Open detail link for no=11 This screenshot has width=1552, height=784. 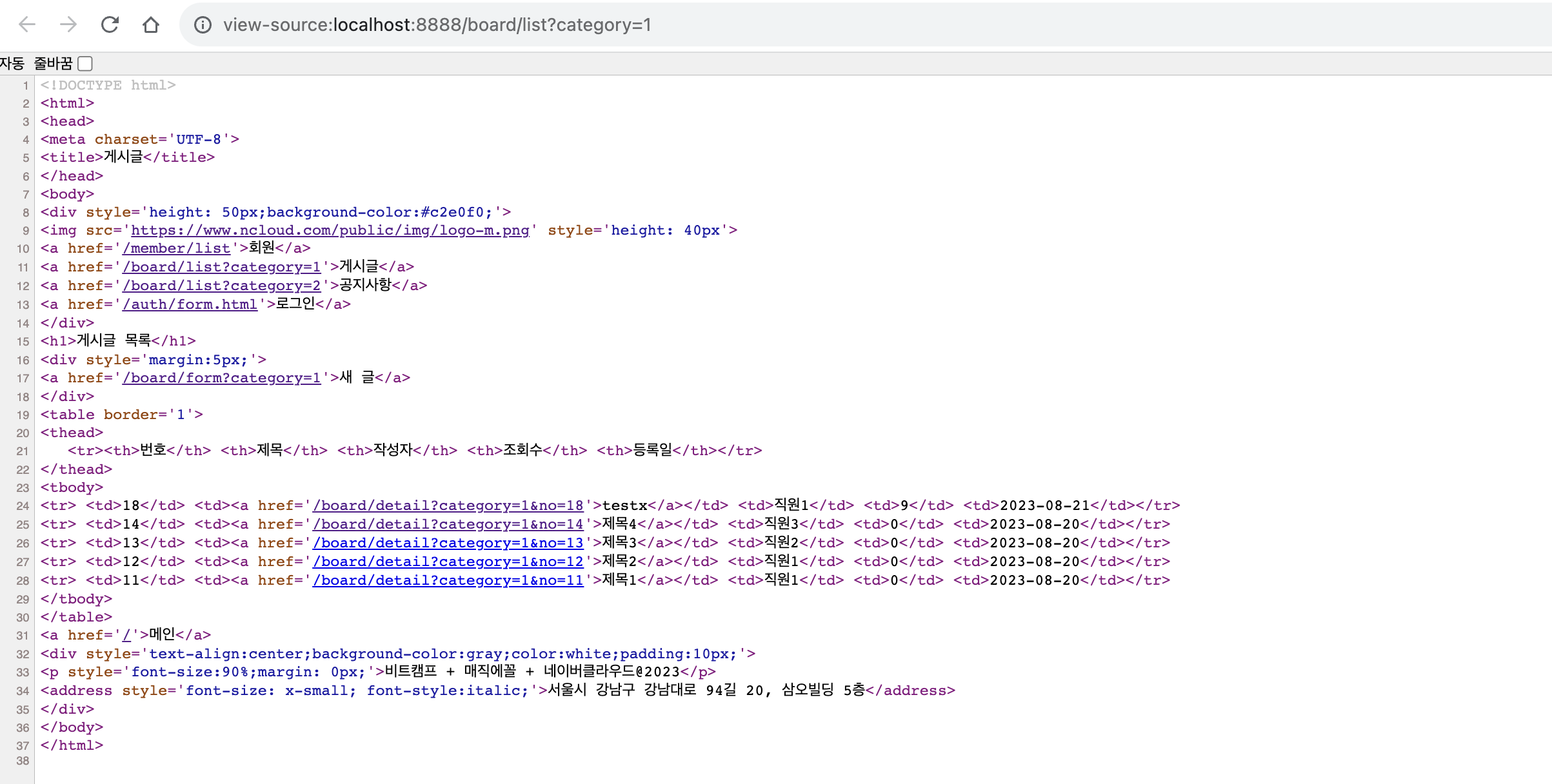click(x=448, y=580)
